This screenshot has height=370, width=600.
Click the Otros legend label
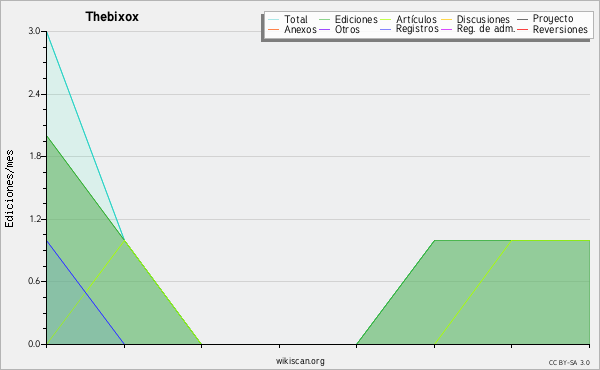(347, 29)
